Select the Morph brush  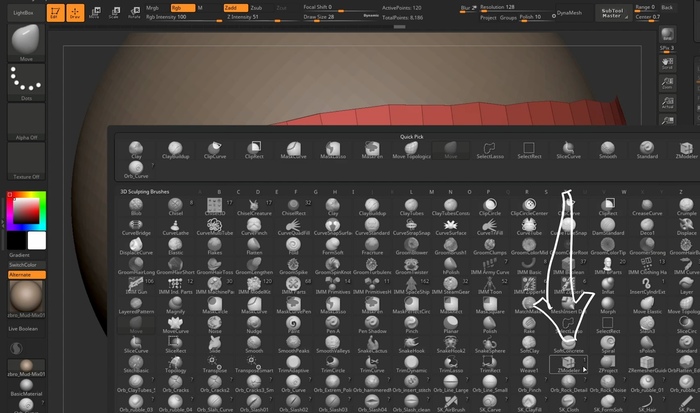pos(608,305)
